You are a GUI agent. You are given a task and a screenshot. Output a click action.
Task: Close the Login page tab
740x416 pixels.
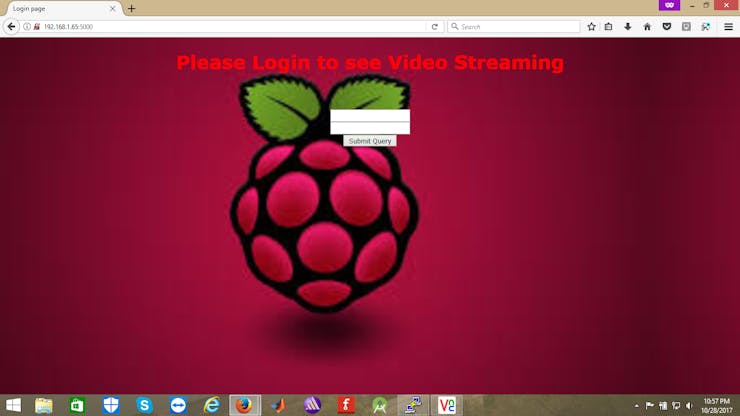point(113,8)
